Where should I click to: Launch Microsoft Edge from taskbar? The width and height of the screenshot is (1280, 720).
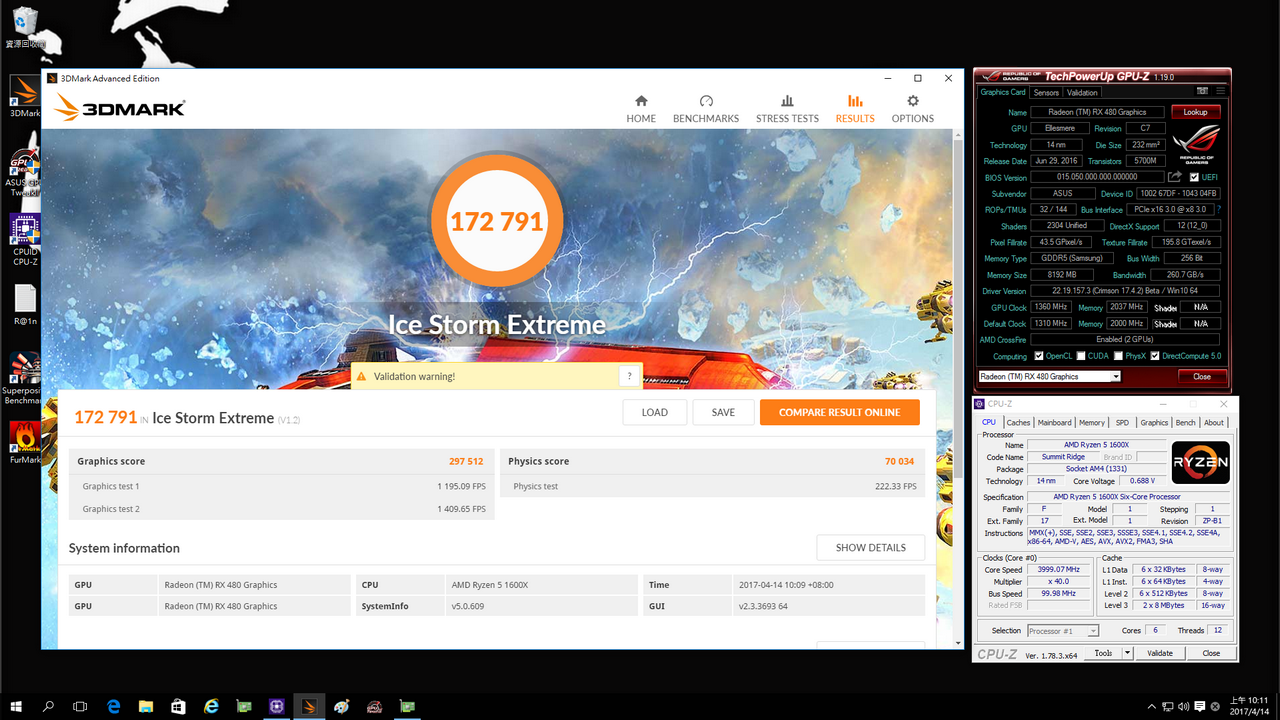(114, 706)
